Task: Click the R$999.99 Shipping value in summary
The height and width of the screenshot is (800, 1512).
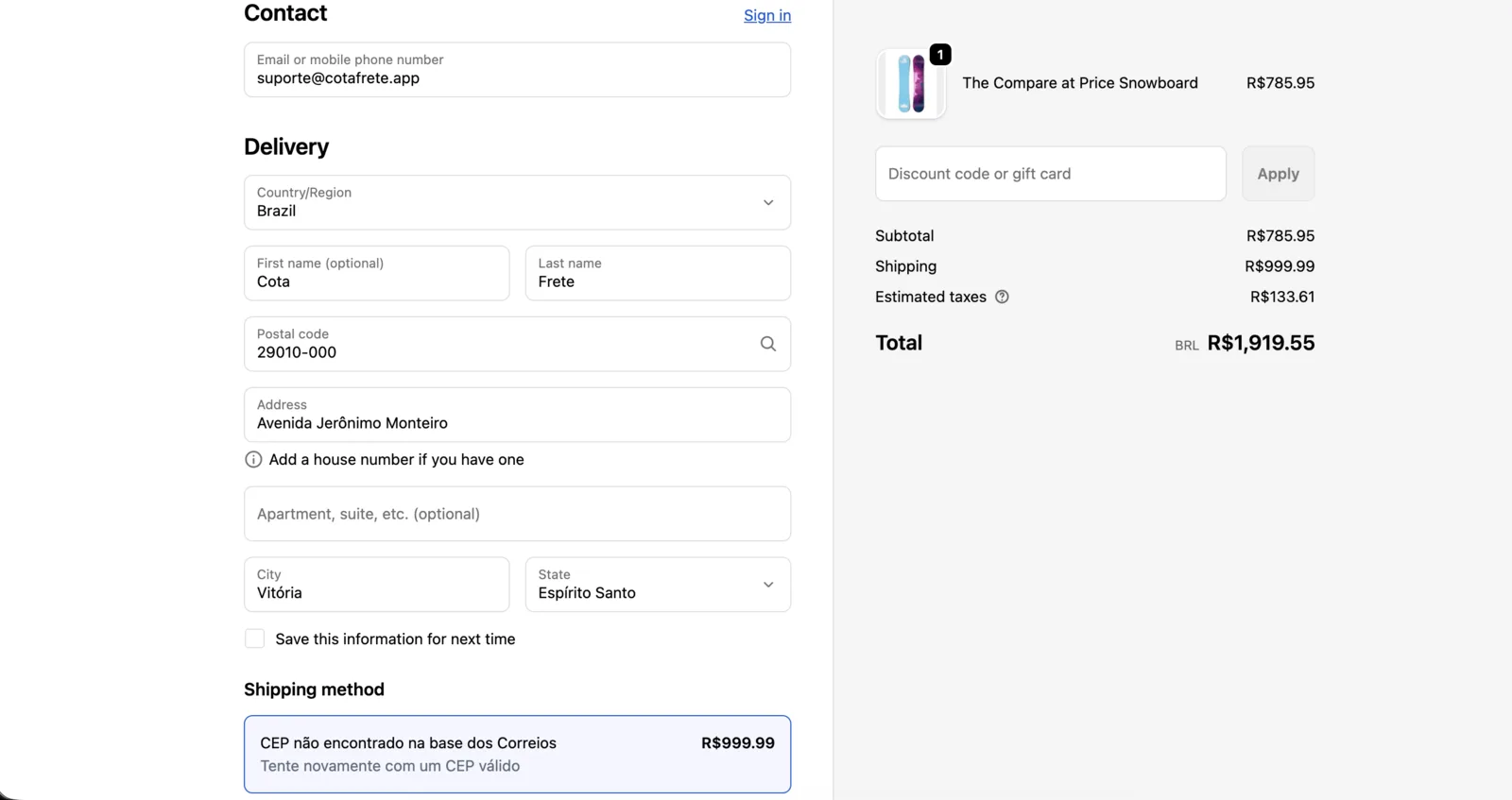Action: 1280,266
